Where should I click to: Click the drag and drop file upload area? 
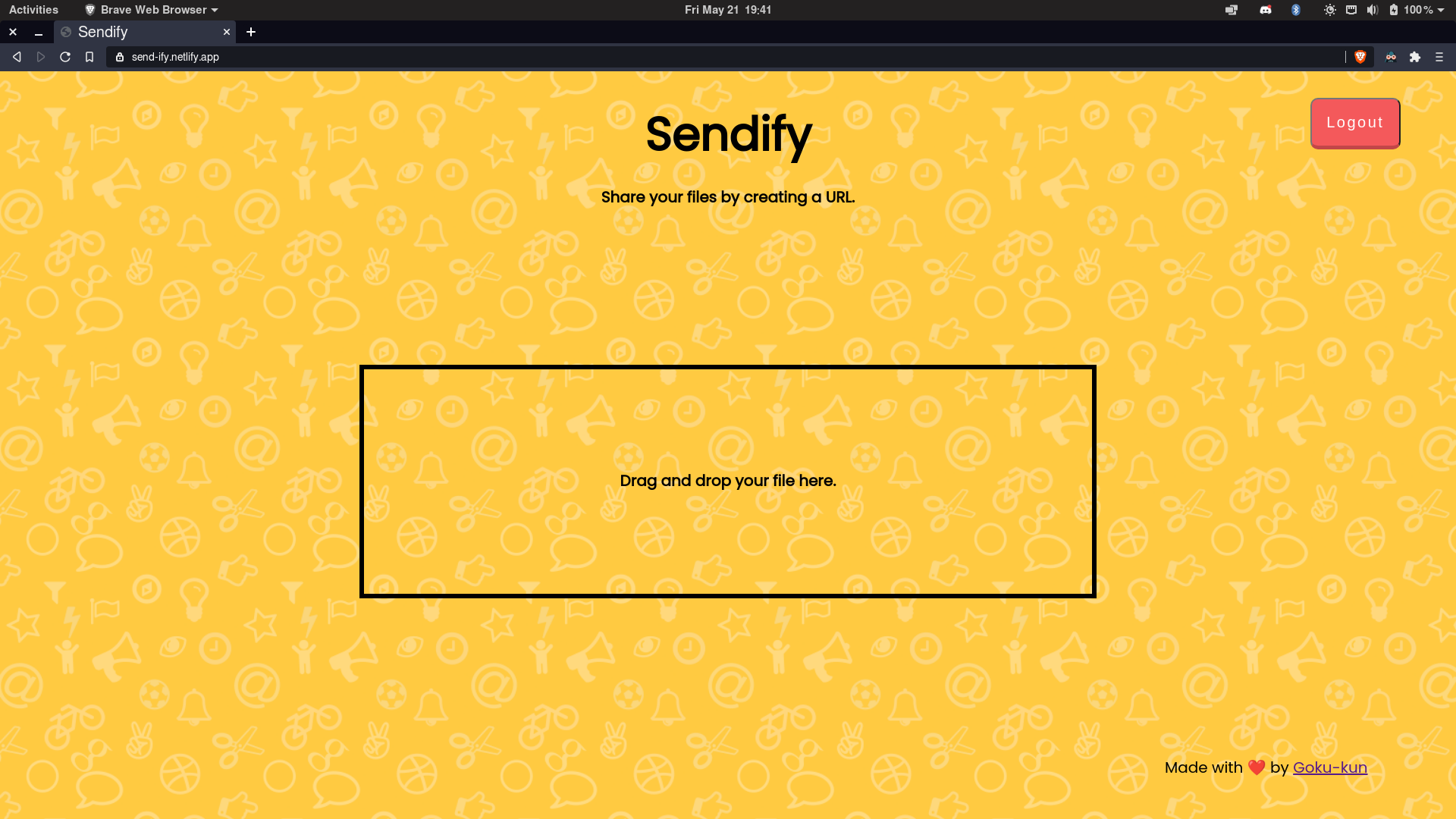tap(727, 480)
